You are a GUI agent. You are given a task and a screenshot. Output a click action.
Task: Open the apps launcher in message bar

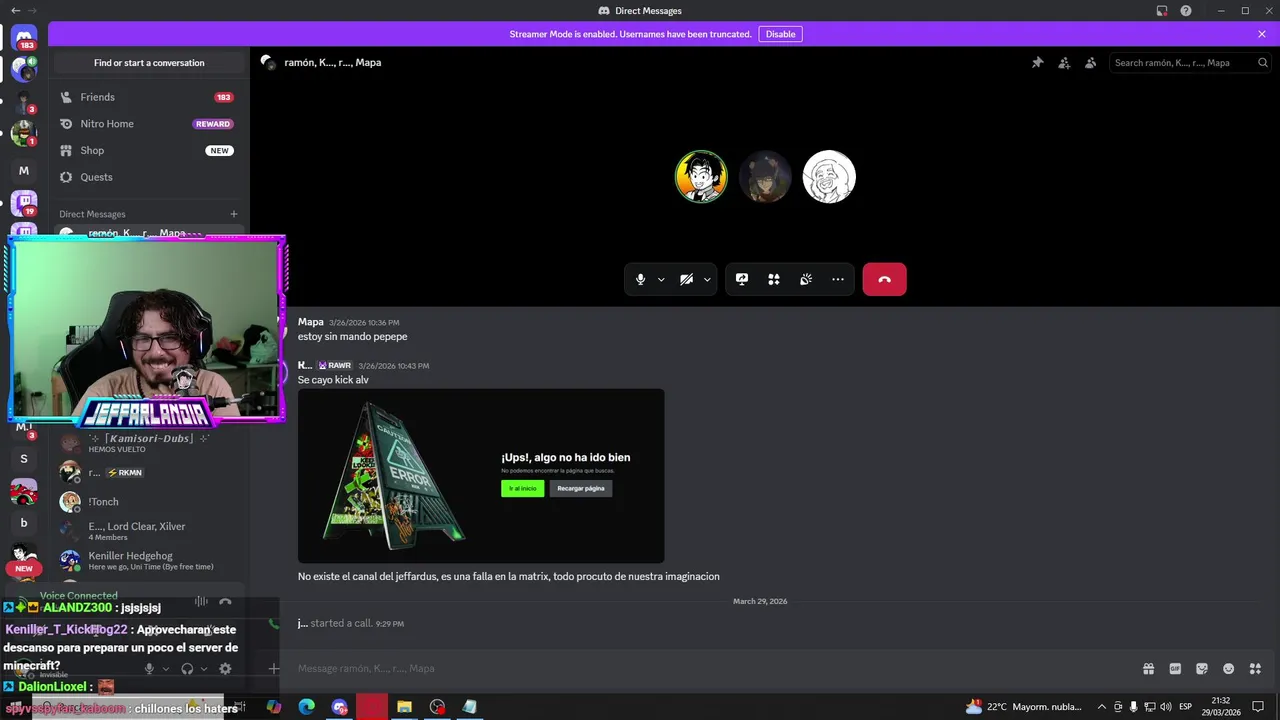(1256, 668)
